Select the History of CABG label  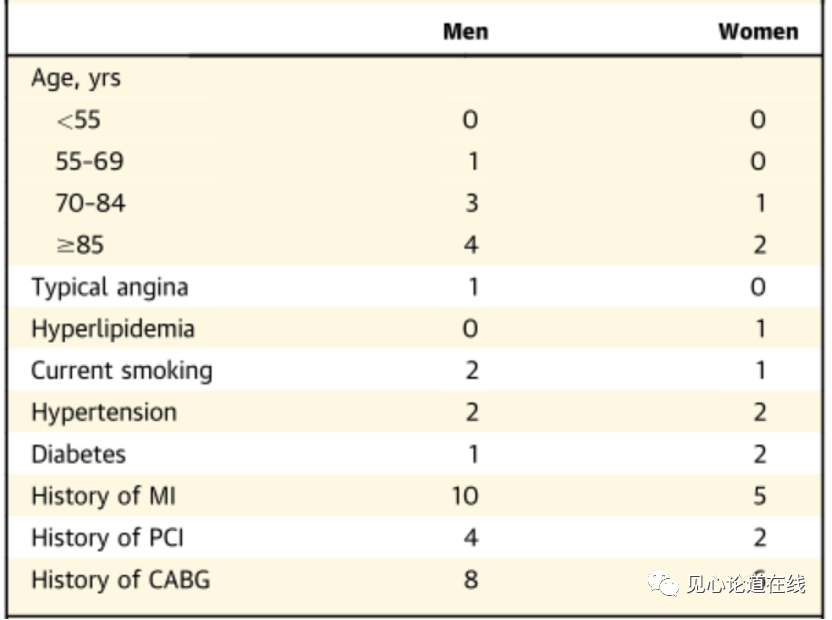[120, 580]
